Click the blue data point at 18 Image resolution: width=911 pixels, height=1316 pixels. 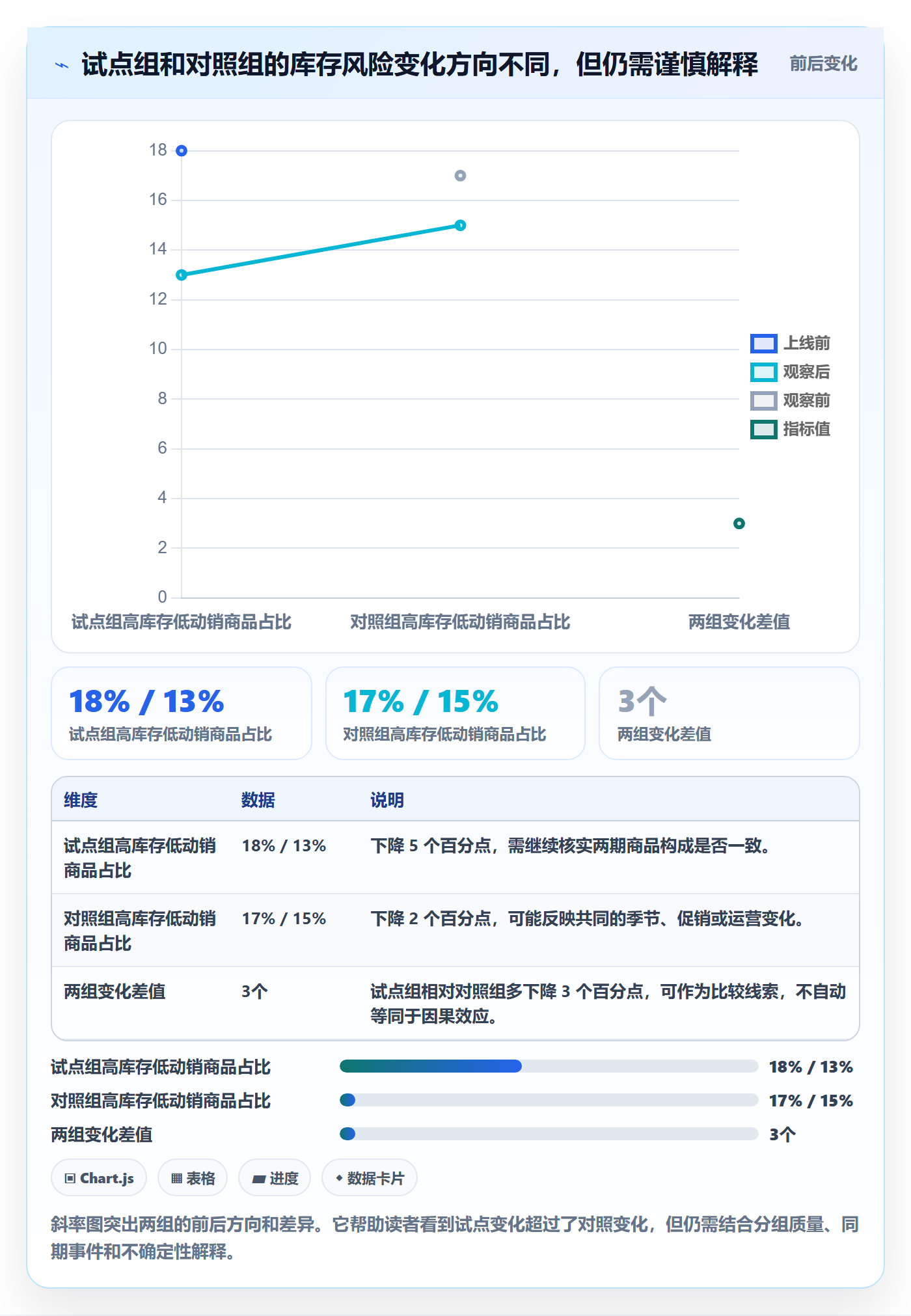(x=182, y=151)
